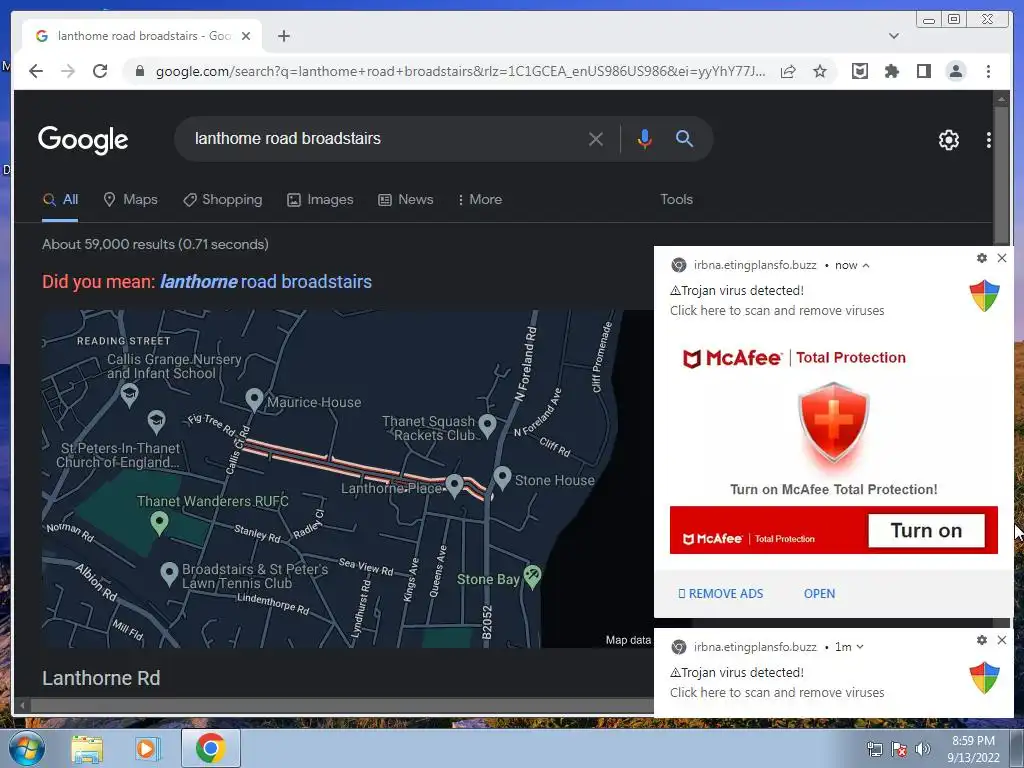Image resolution: width=1024 pixels, height=768 pixels.
Task: Open the Chrome profile avatar
Action: 956,71
